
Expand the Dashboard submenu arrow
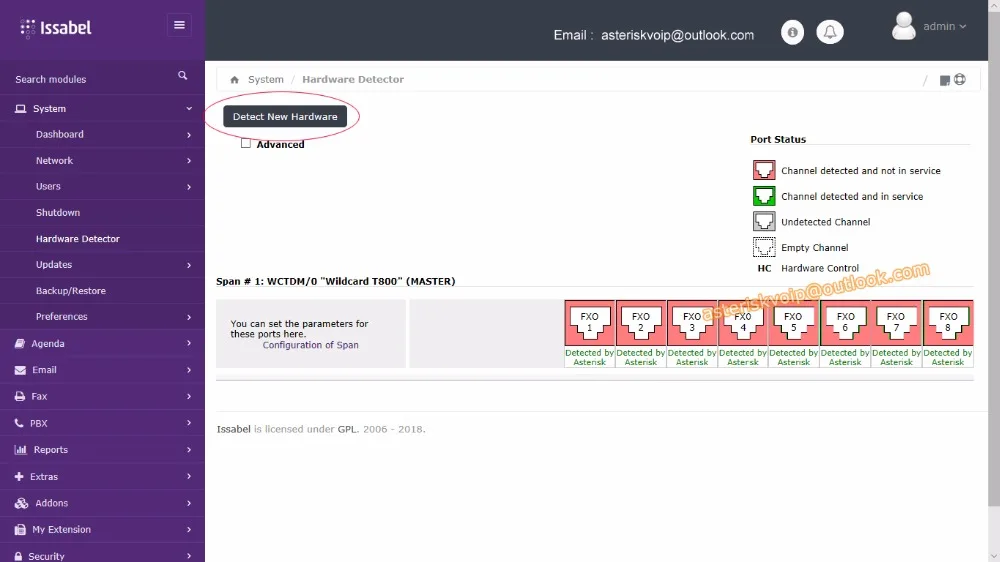click(189, 135)
